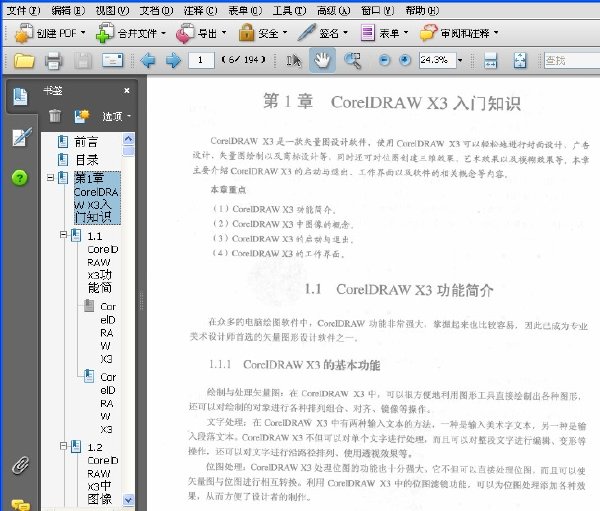Open the 工具 menu
This screenshot has width=600, height=511.
[289, 10]
